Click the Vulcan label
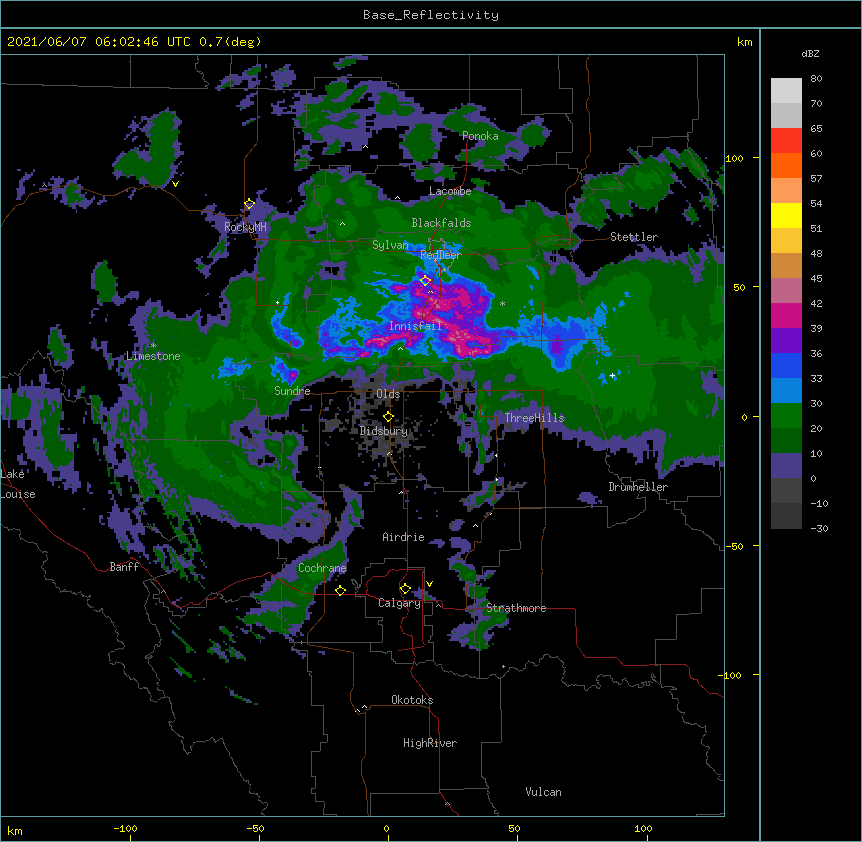862x842 pixels. click(543, 792)
